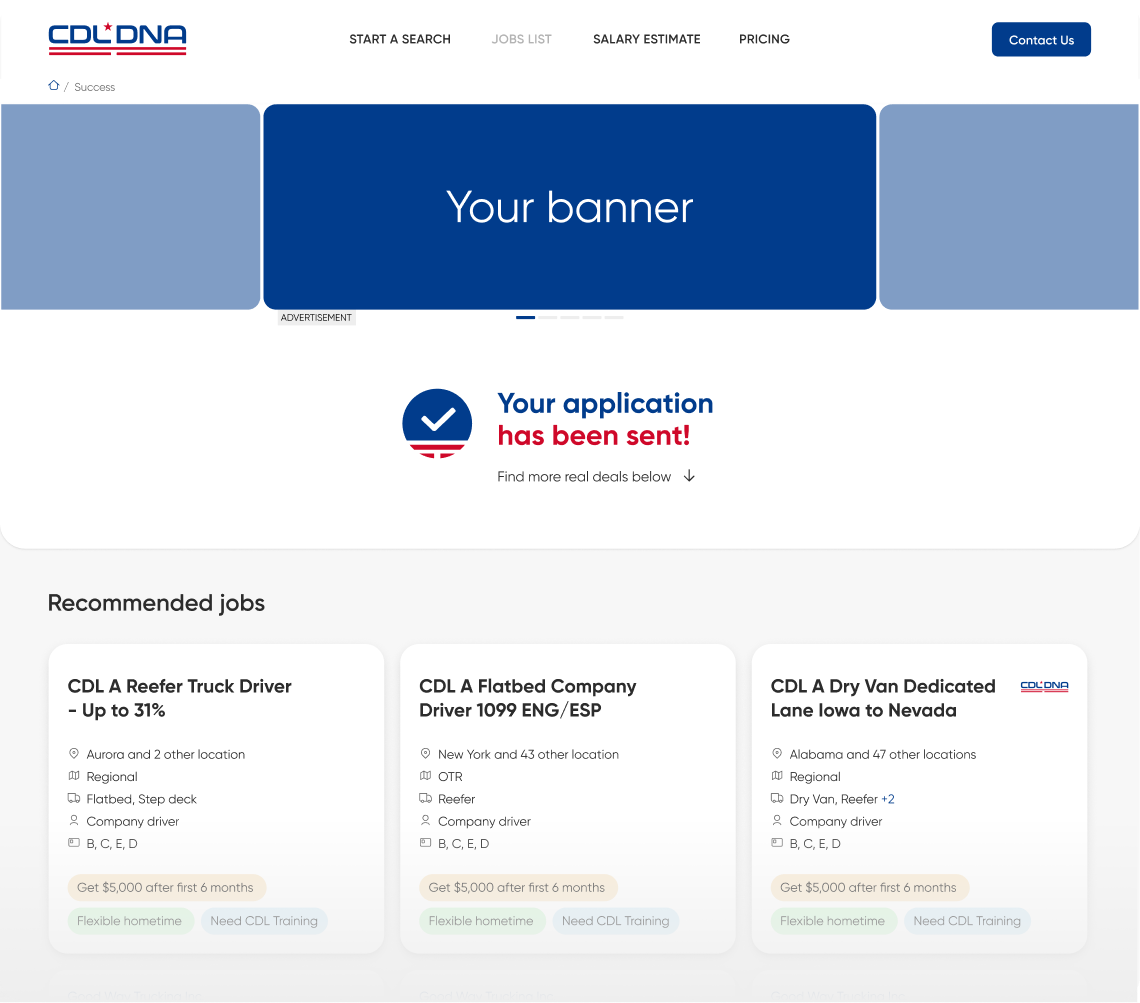Click the CDL DNA logo in header
Image resolution: width=1140 pixels, height=1003 pixels.
click(117, 39)
